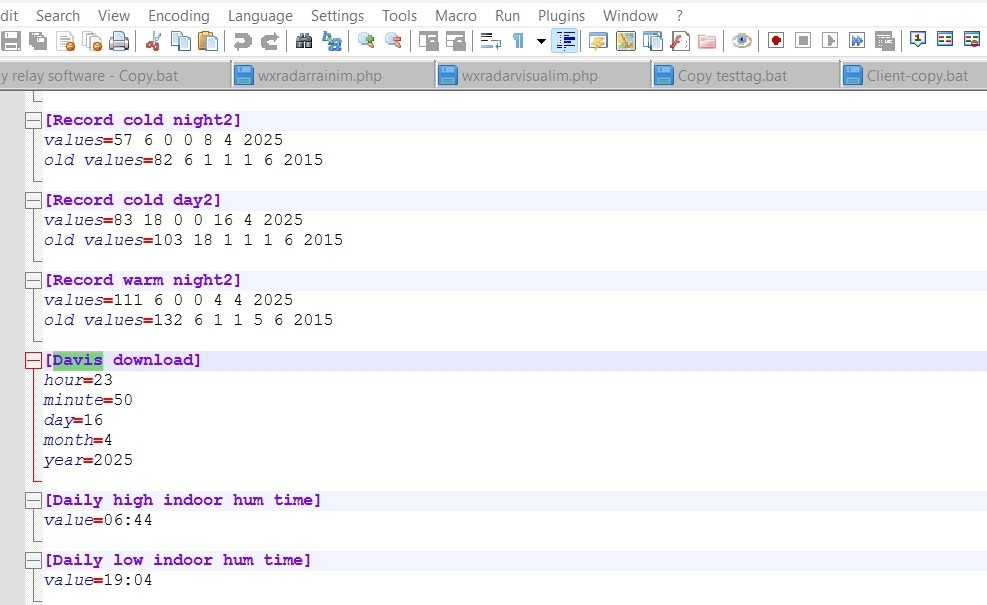Click the Close document toolbar icon
This screenshot has width=987, height=605.
(x=65, y=41)
